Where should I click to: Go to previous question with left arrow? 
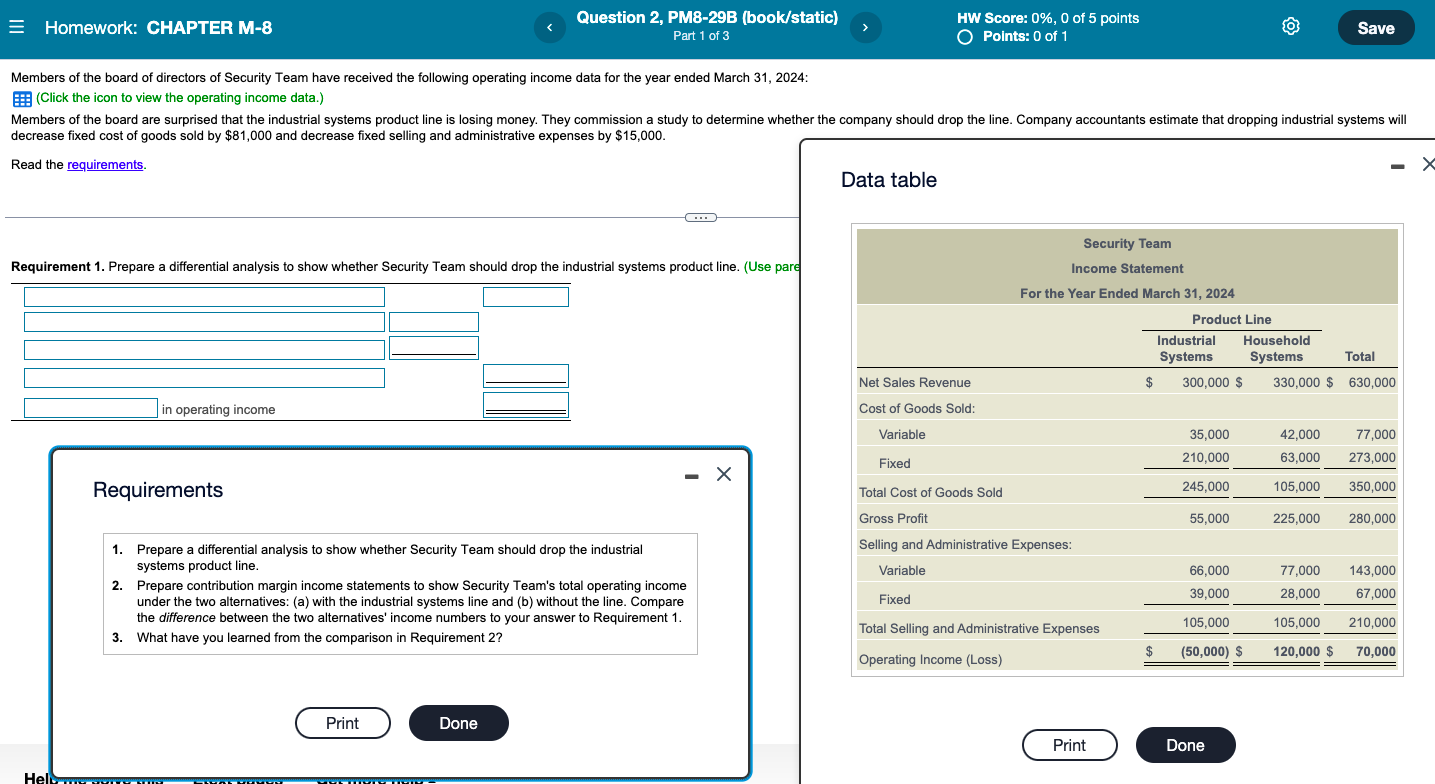coord(549,27)
